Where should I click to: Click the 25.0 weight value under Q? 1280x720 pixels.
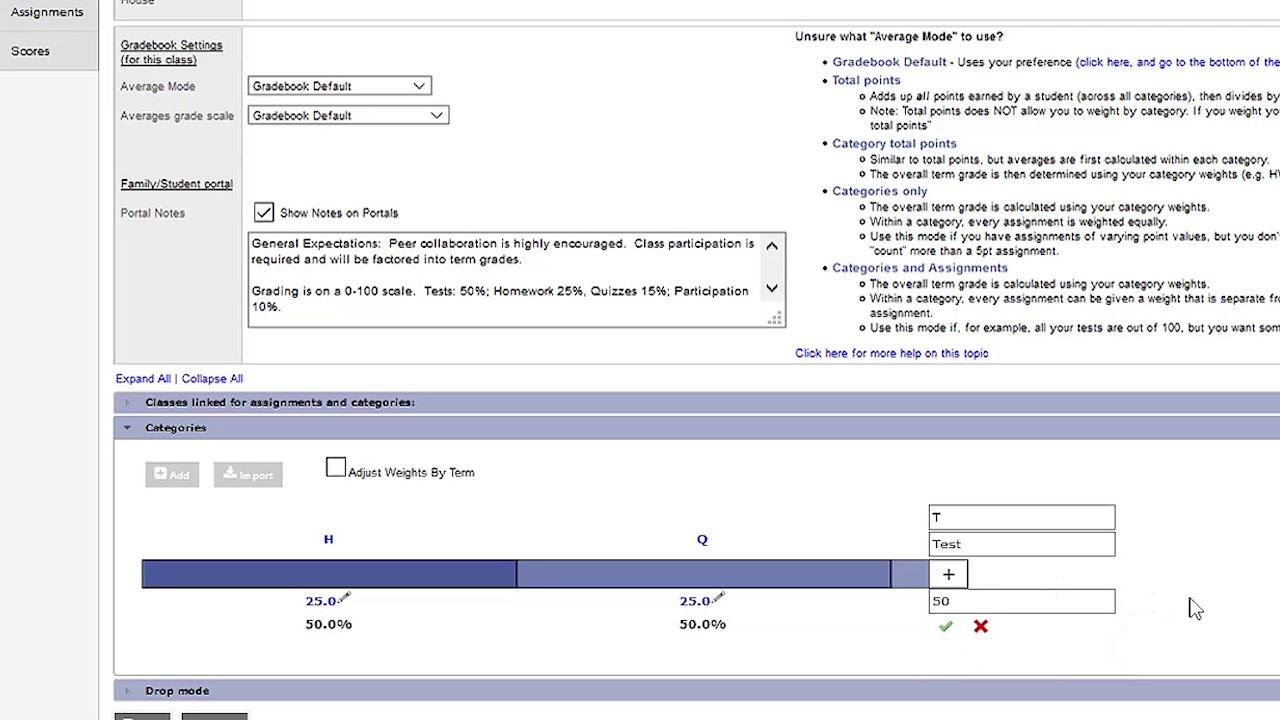(x=695, y=601)
